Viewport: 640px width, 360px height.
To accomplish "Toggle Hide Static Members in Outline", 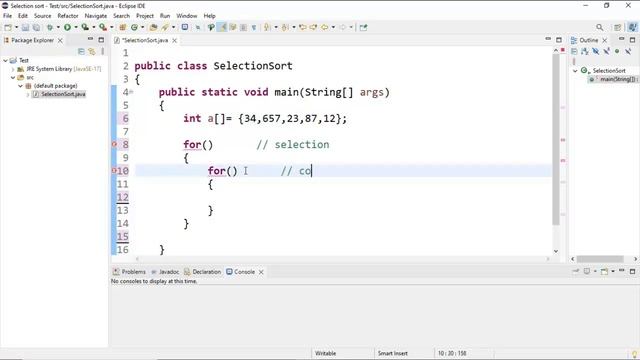I will coord(607,51).
